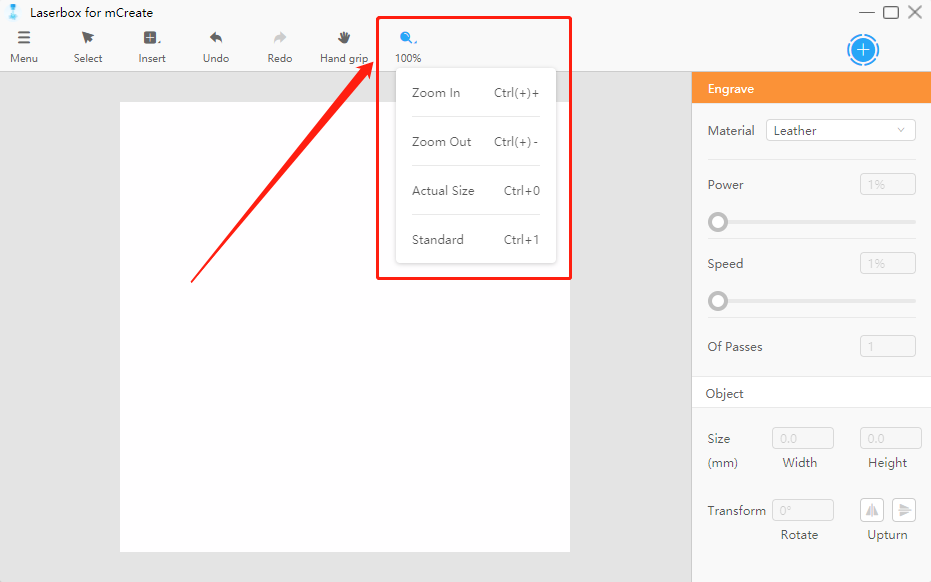931x582 pixels.
Task: Select Actual Size menu entry
Action: tap(476, 191)
